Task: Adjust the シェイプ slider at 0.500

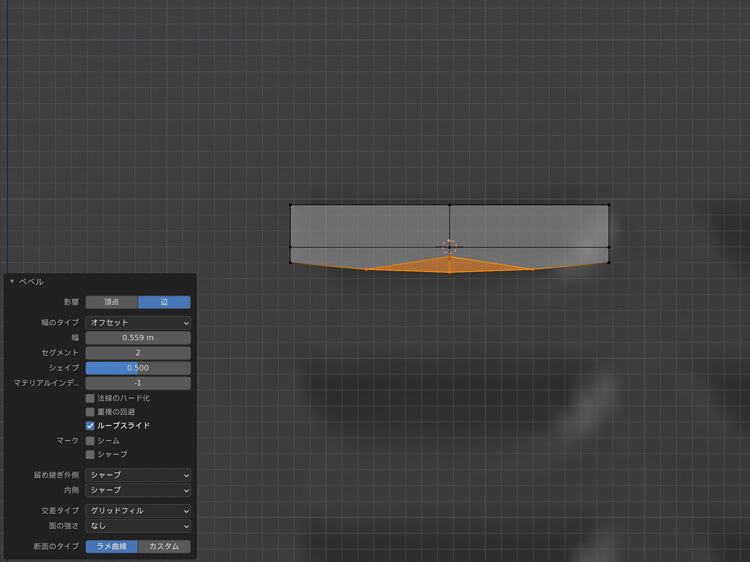Action: click(x=137, y=368)
